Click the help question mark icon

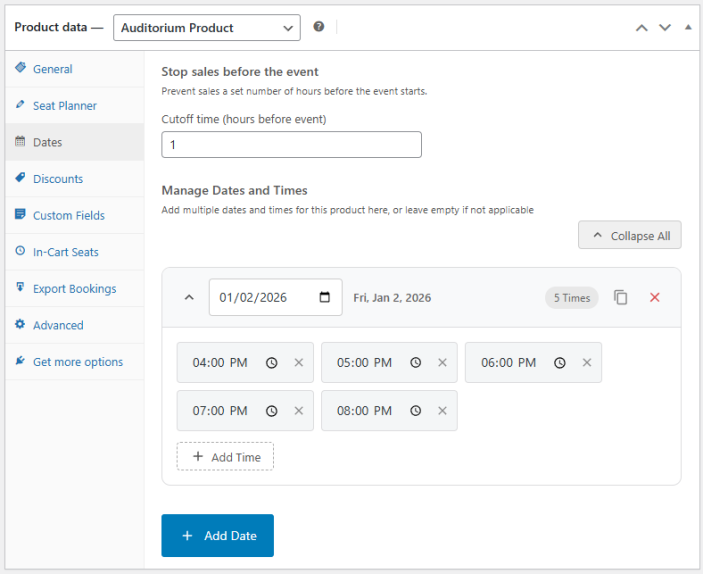pos(319,27)
